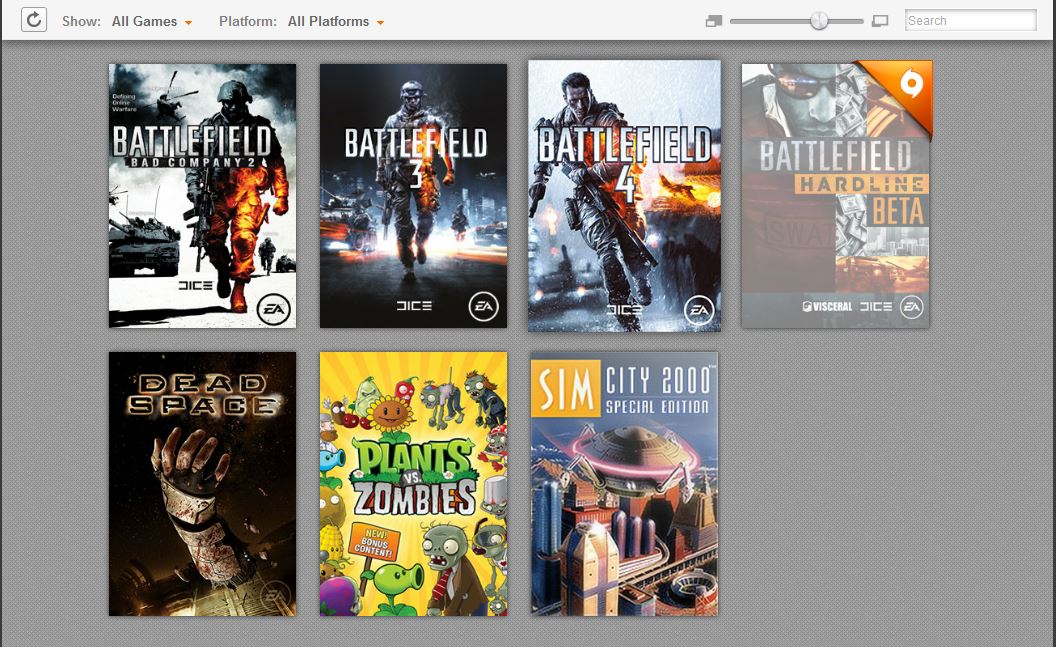This screenshot has height=647, width=1056.
Task: Click the tile size slider handle
Action: pos(819,21)
